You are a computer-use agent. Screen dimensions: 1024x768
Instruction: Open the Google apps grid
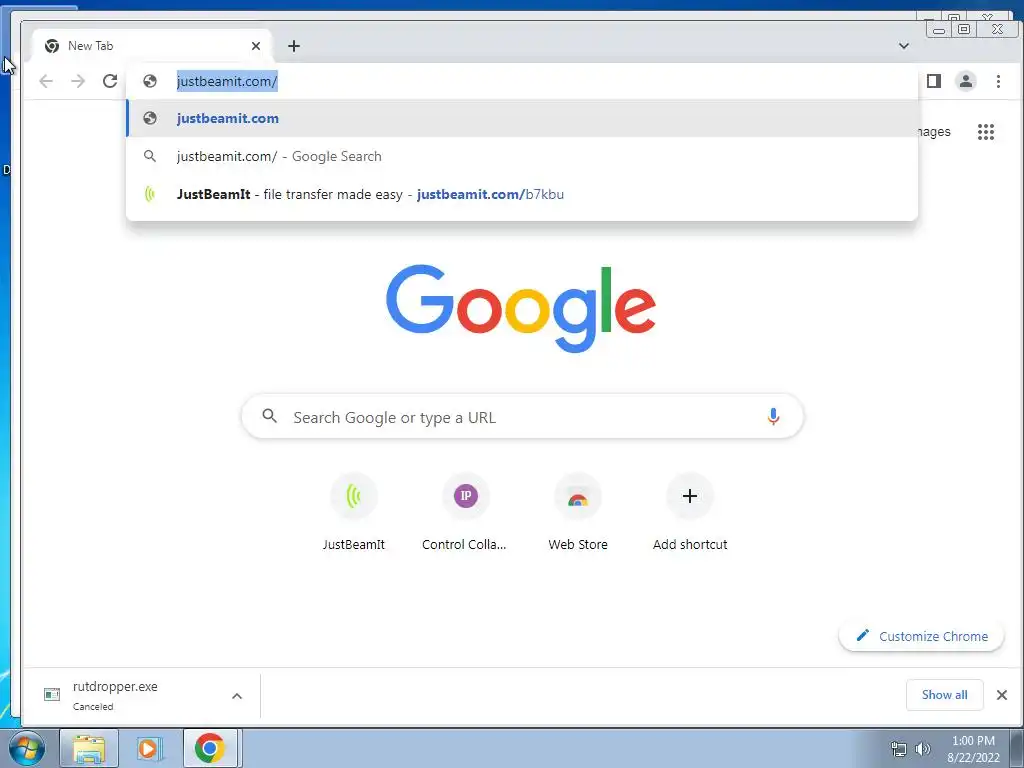[x=985, y=132]
